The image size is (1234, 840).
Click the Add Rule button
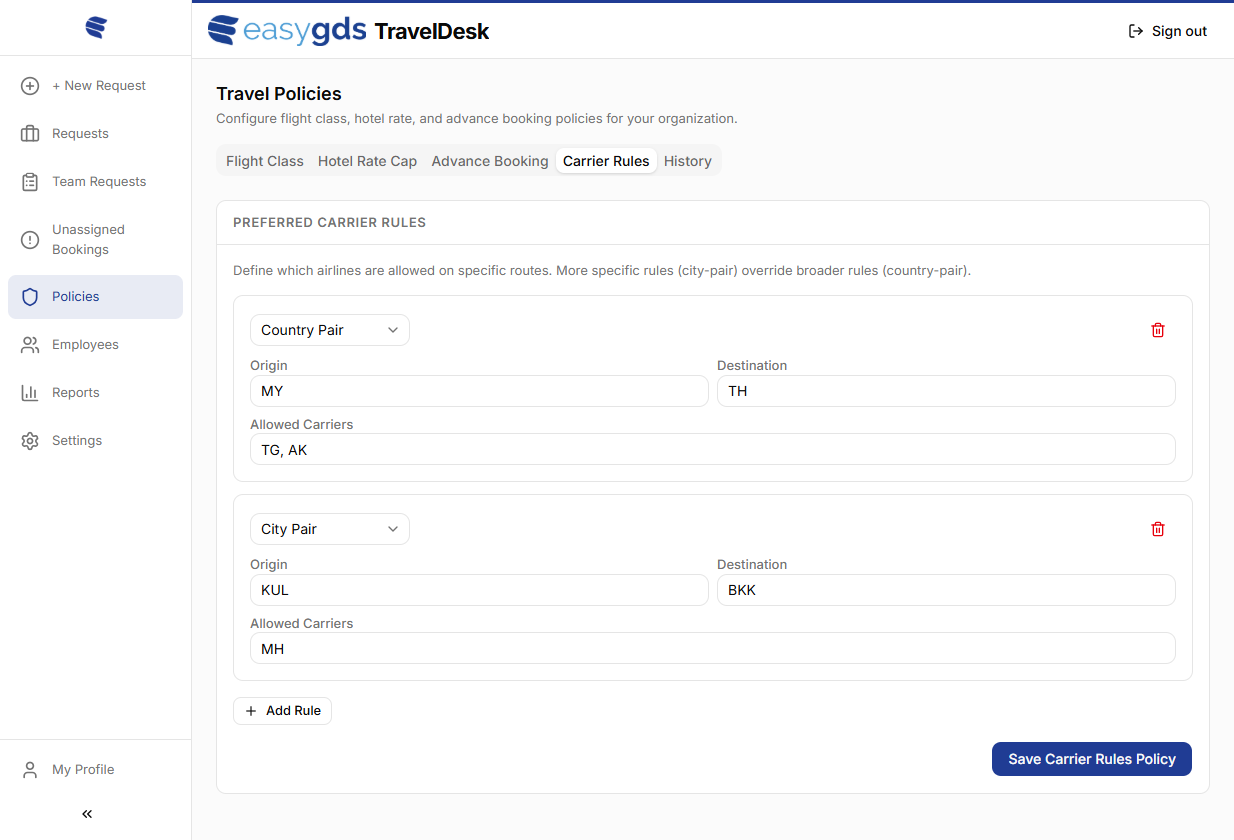pyautogui.click(x=282, y=711)
